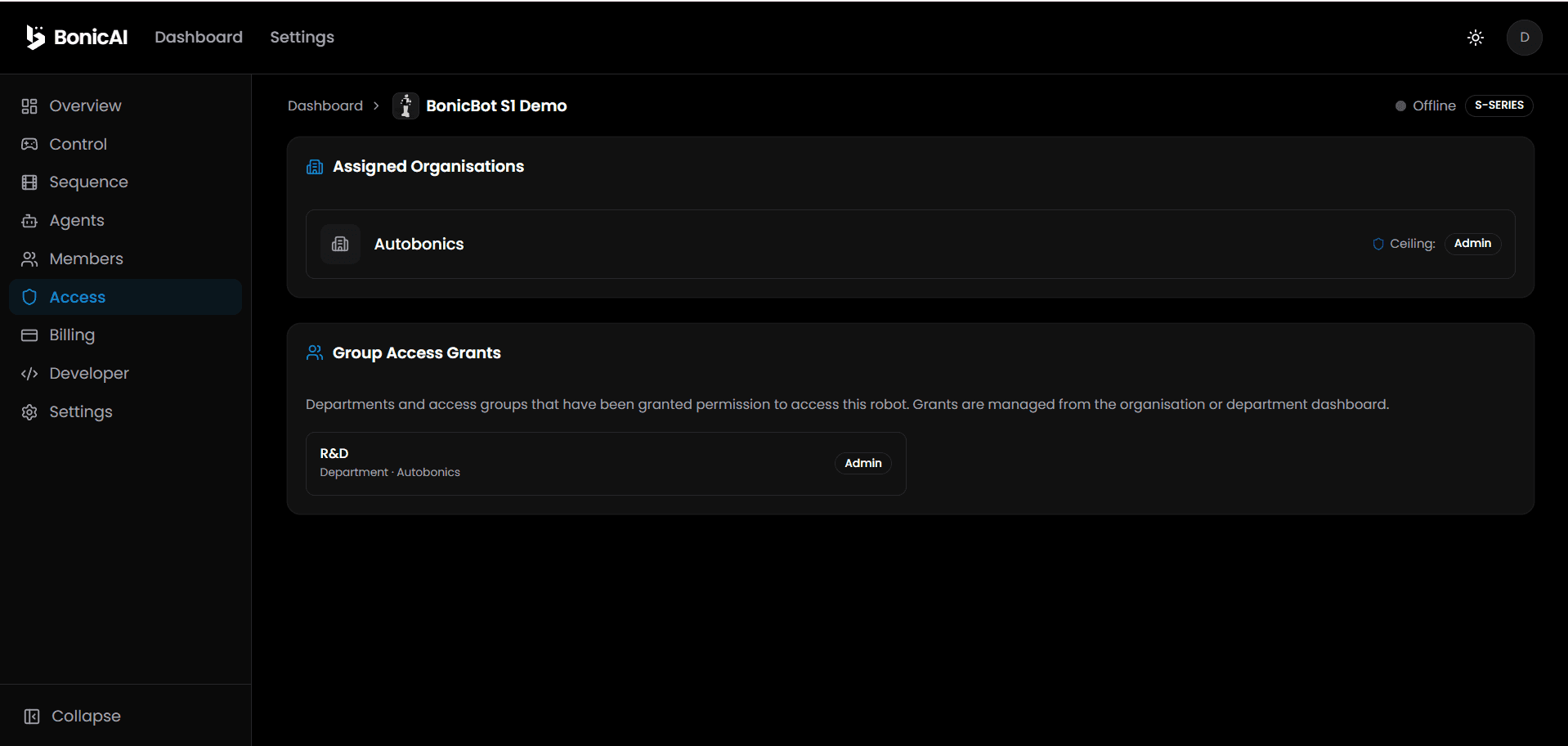Click the Ceiling: label text

pyautogui.click(x=1413, y=244)
